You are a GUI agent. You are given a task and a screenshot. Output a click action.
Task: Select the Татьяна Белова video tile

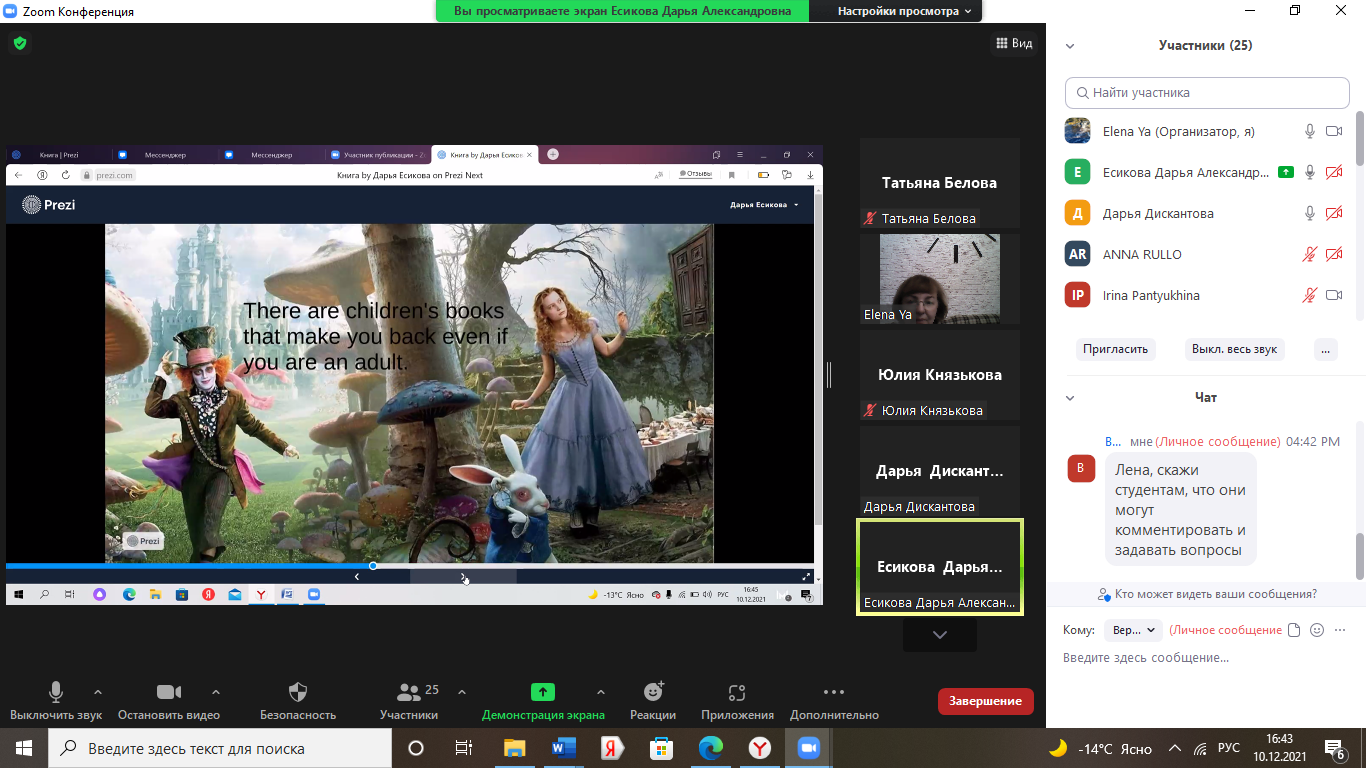939,183
